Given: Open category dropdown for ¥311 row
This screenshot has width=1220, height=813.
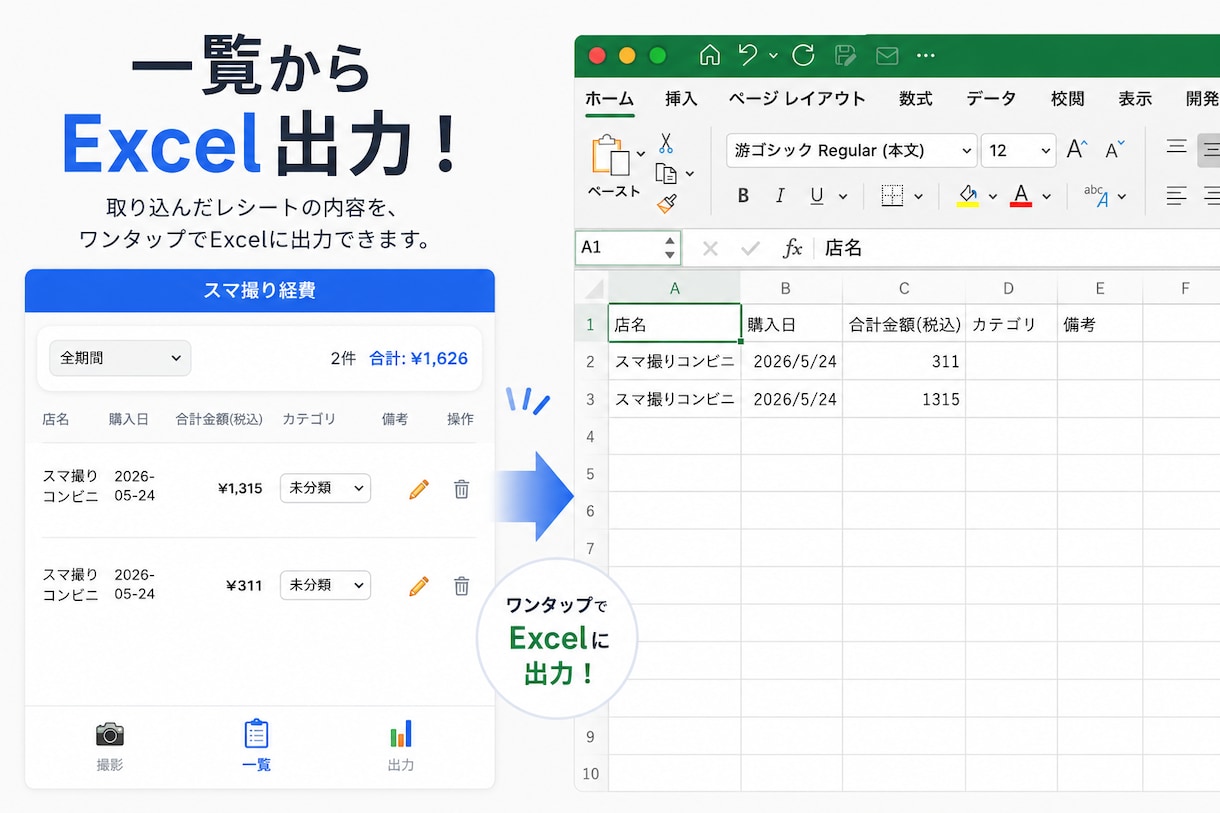Looking at the screenshot, I should 325,585.
